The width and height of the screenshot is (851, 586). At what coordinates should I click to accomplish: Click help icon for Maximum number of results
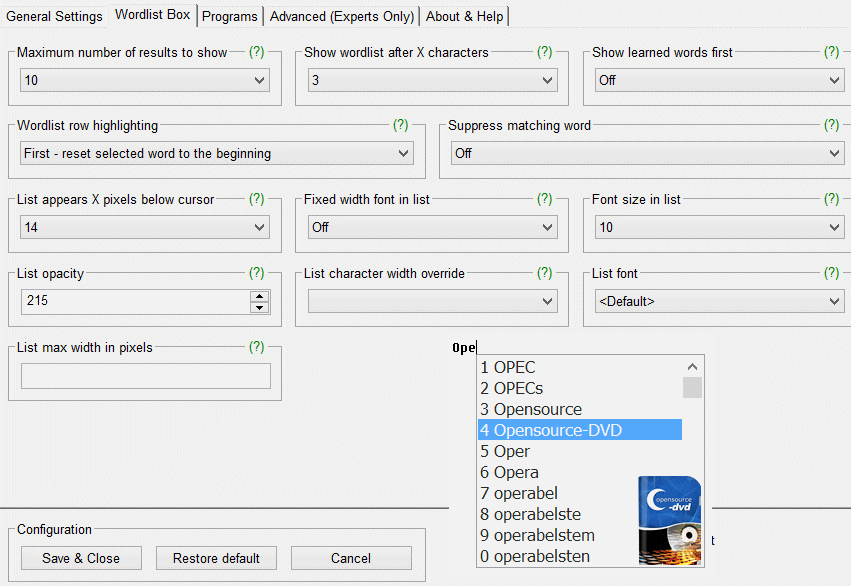click(257, 52)
